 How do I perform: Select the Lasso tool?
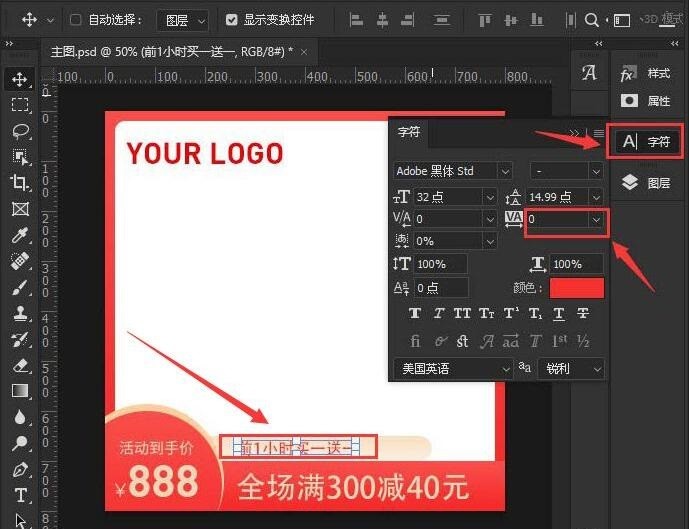(20, 131)
